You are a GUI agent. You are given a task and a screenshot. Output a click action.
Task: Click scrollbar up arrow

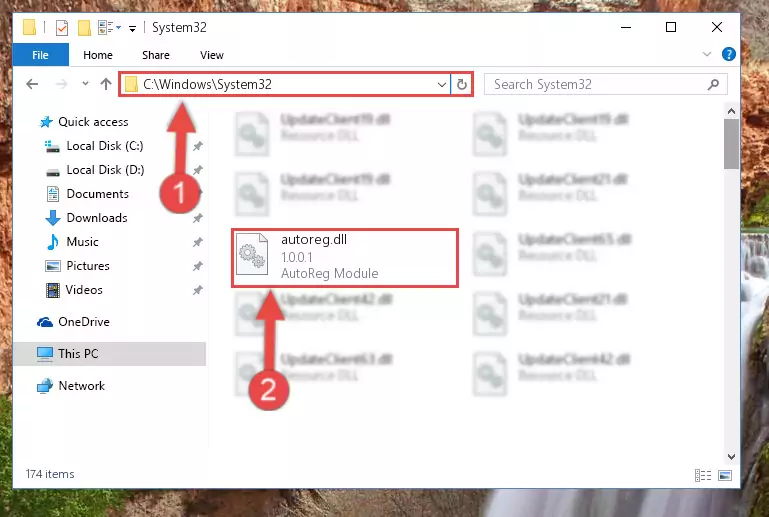coord(731,111)
